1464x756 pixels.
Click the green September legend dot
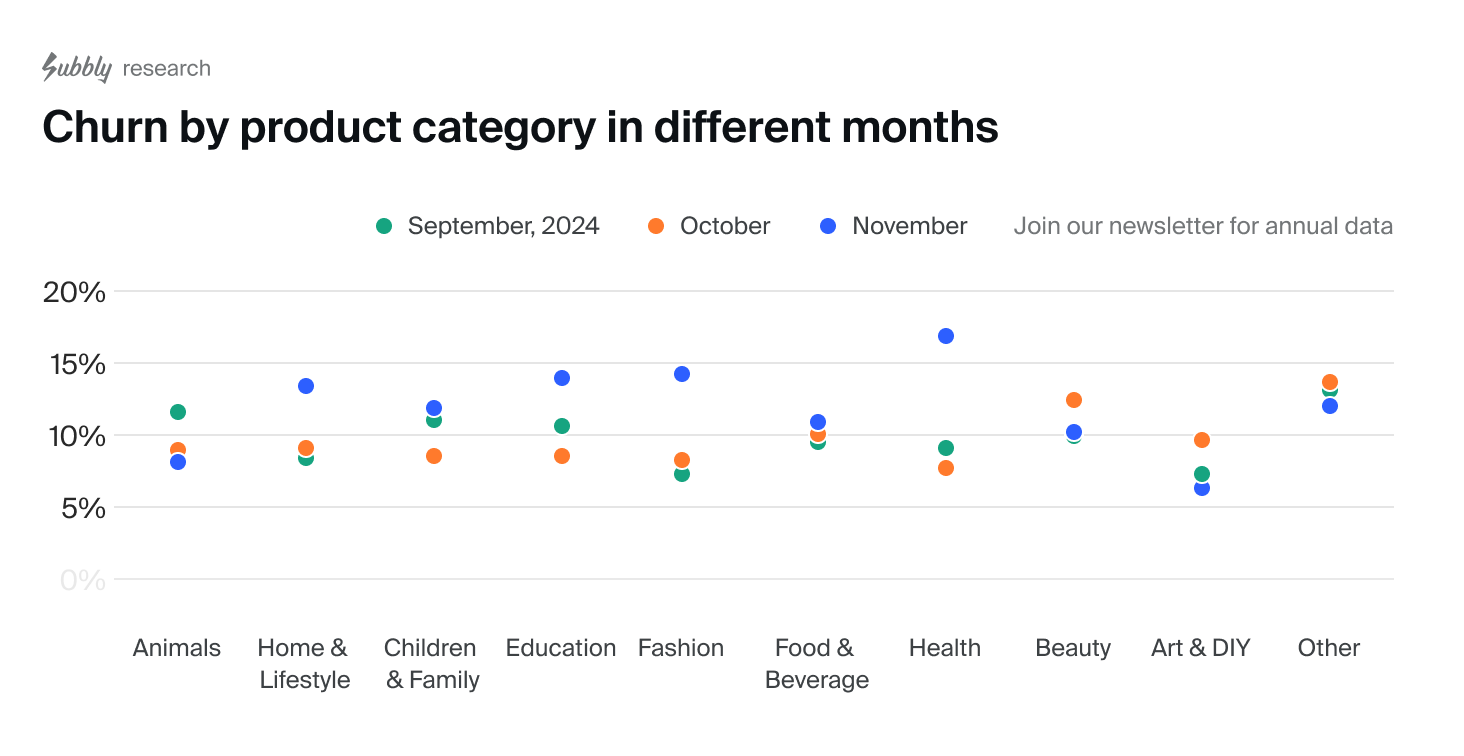coord(384,226)
